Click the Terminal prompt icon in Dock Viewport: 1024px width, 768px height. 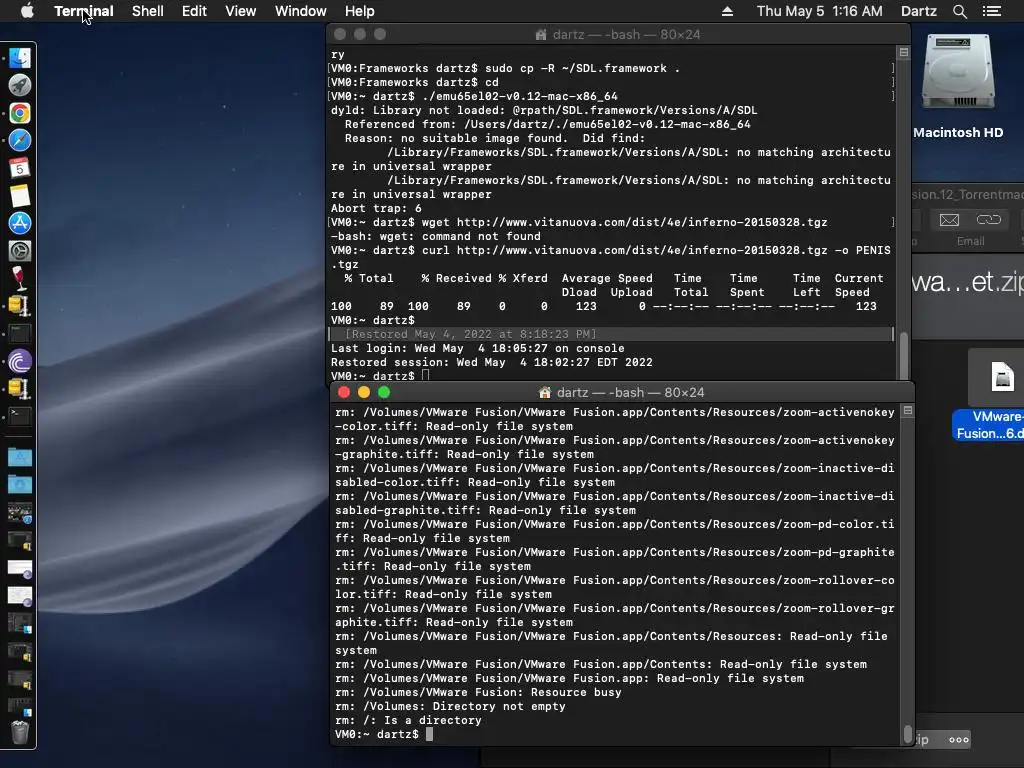click(x=20, y=416)
